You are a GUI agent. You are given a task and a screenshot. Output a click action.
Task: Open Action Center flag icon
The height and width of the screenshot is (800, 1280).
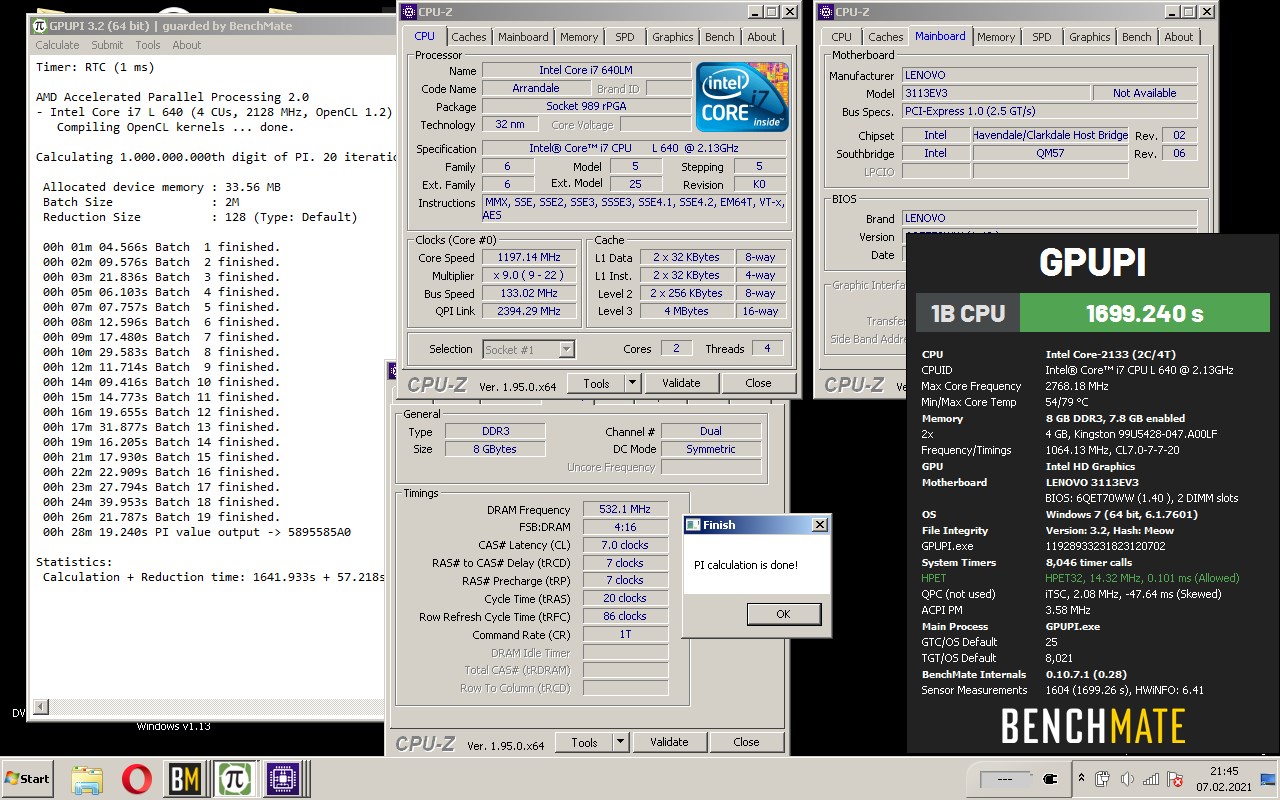click(x=1175, y=779)
